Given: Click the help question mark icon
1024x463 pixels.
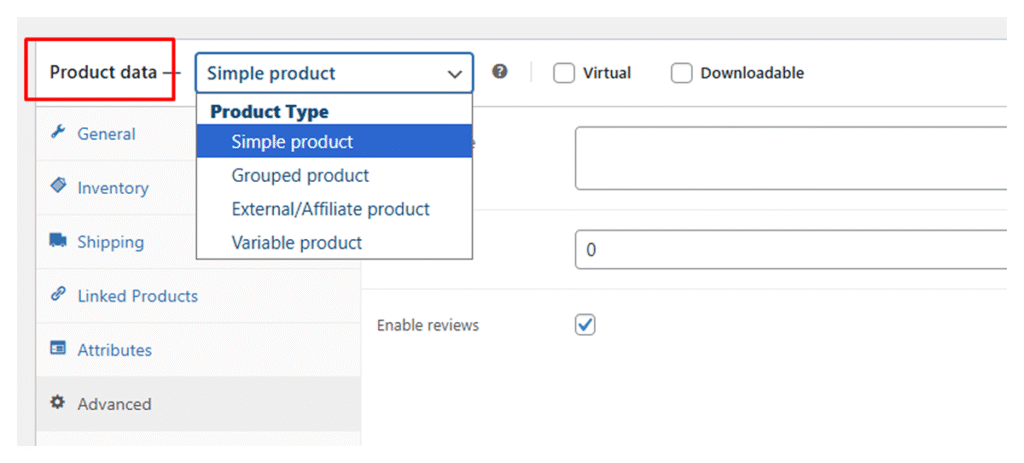Looking at the screenshot, I should coord(500,72).
